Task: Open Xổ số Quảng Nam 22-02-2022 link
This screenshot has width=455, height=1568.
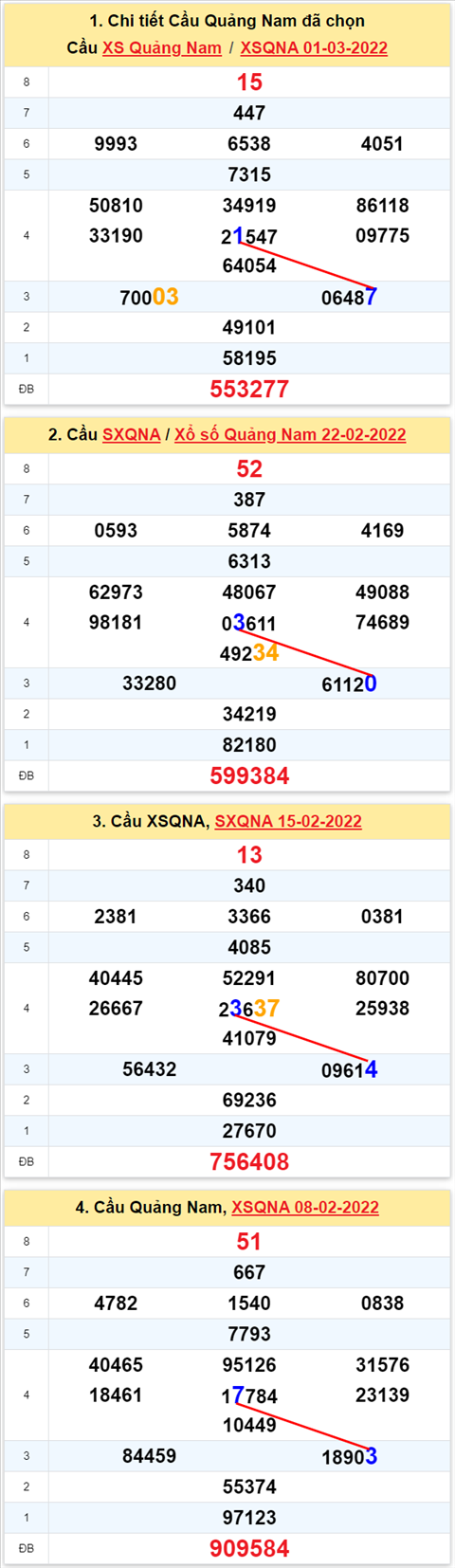Action: click(x=290, y=435)
